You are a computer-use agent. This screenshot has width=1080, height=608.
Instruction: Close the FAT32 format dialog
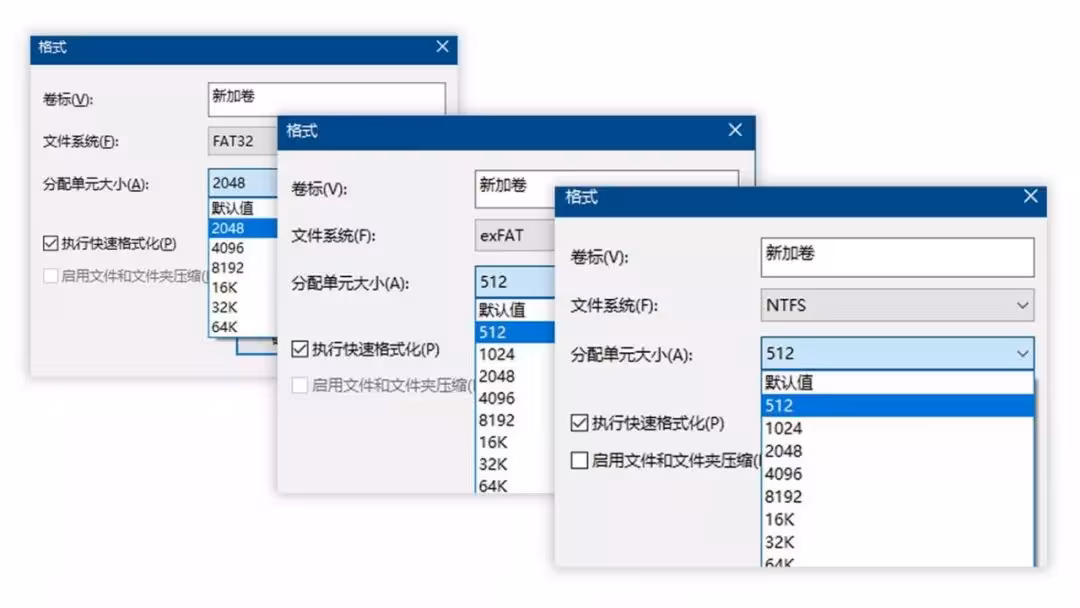click(442, 47)
